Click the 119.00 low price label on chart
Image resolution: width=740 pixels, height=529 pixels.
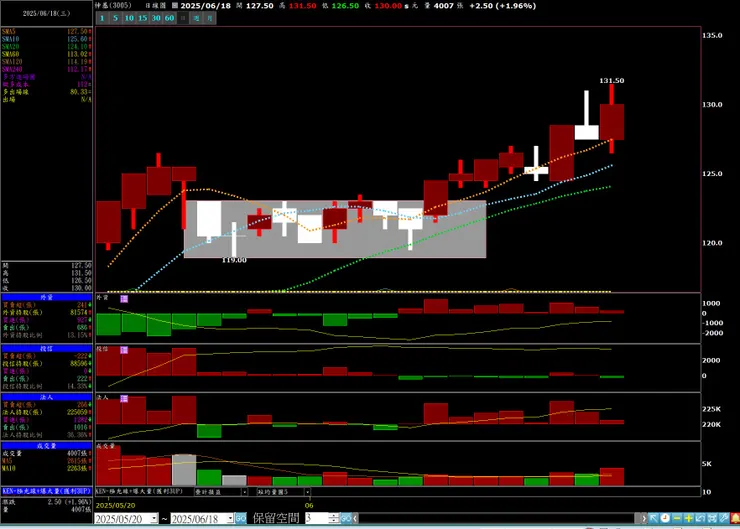[234, 260]
